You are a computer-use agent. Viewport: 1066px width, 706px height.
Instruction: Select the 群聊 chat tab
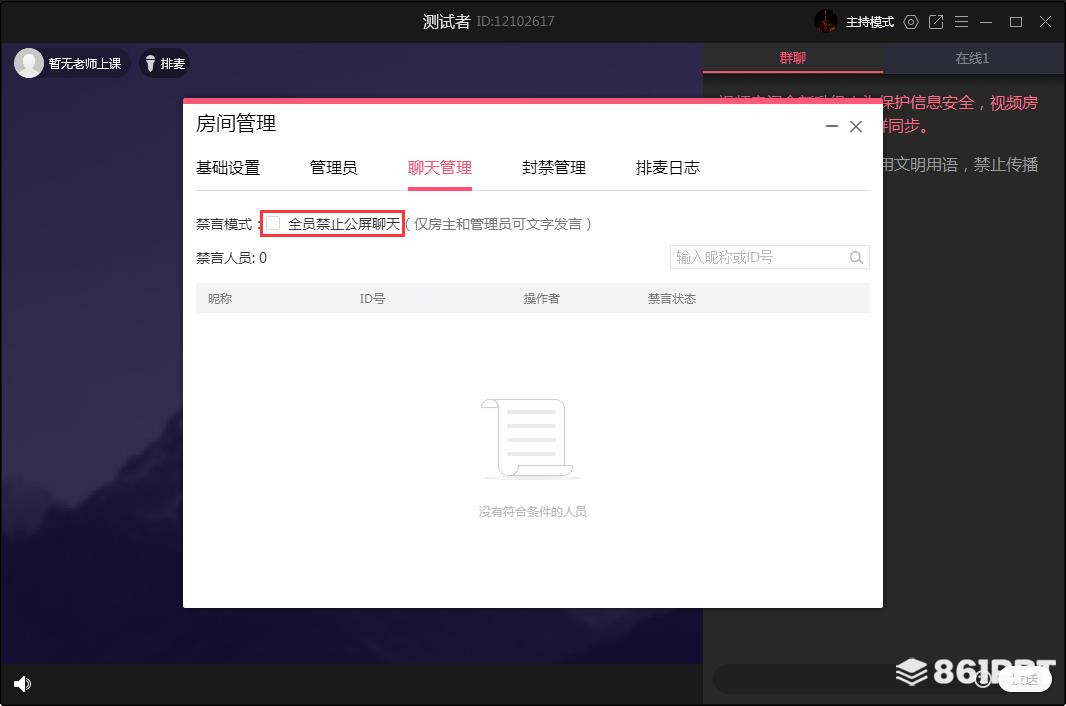tap(793, 59)
